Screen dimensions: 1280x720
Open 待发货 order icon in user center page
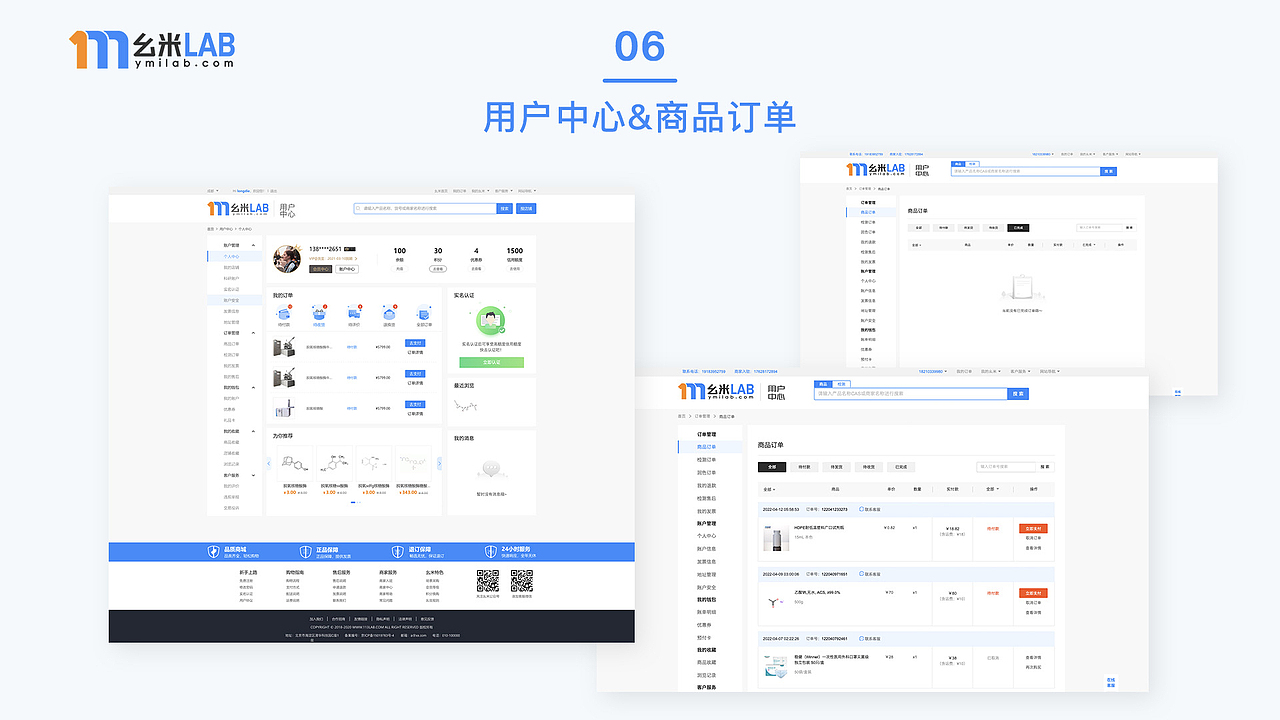320,314
